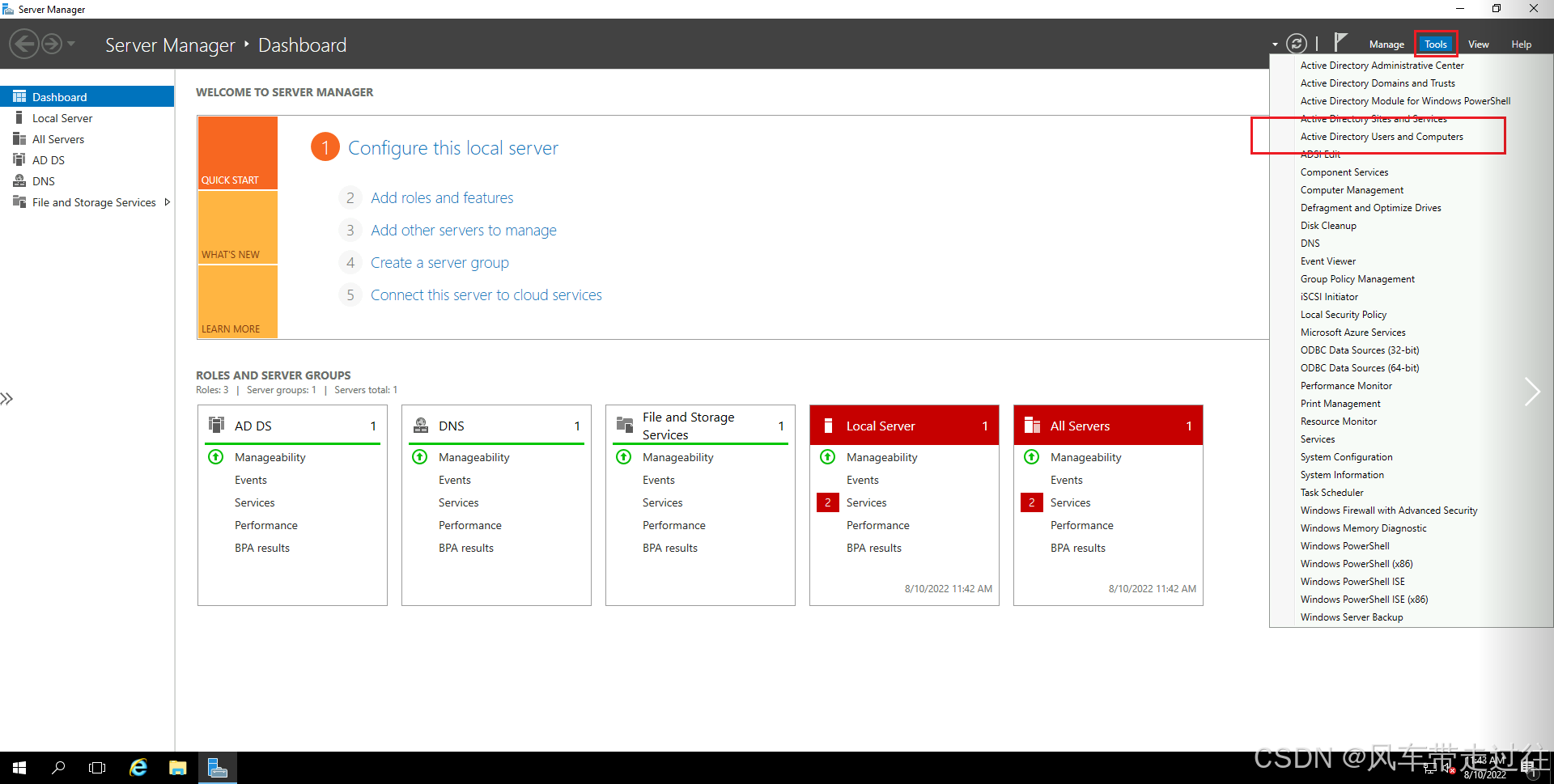Click the DNS sidebar icon
Screen dimensions: 1554x784
coord(19,180)
